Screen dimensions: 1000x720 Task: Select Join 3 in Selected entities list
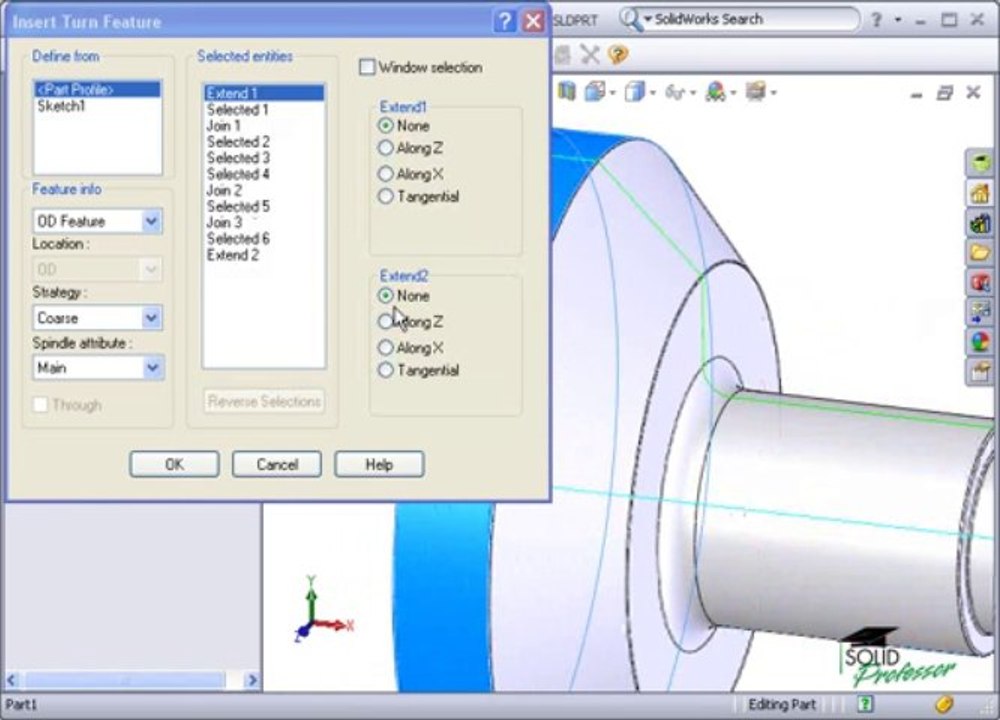(x=264, y=223)
